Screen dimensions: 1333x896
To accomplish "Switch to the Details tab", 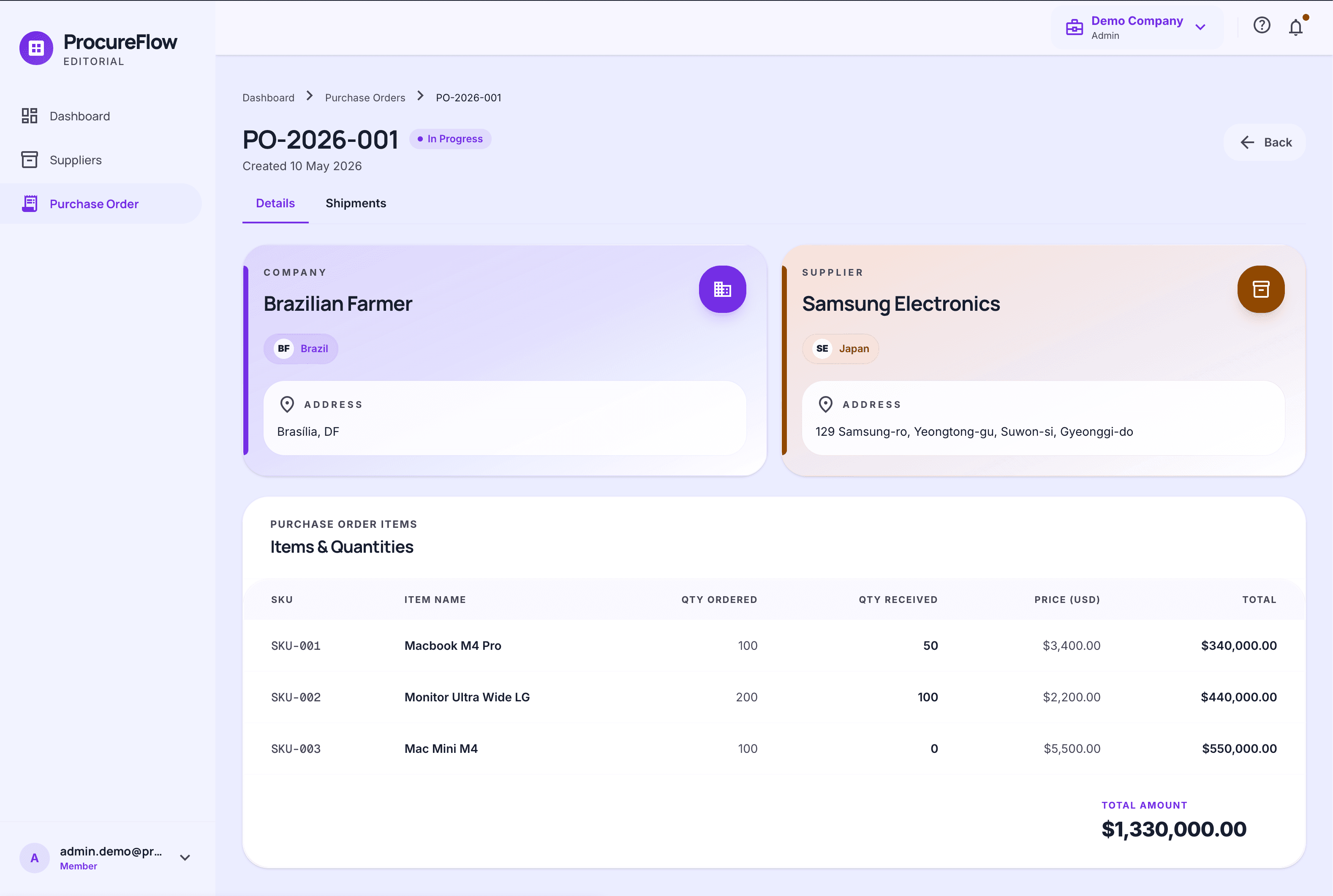I will tap(275, 204).
